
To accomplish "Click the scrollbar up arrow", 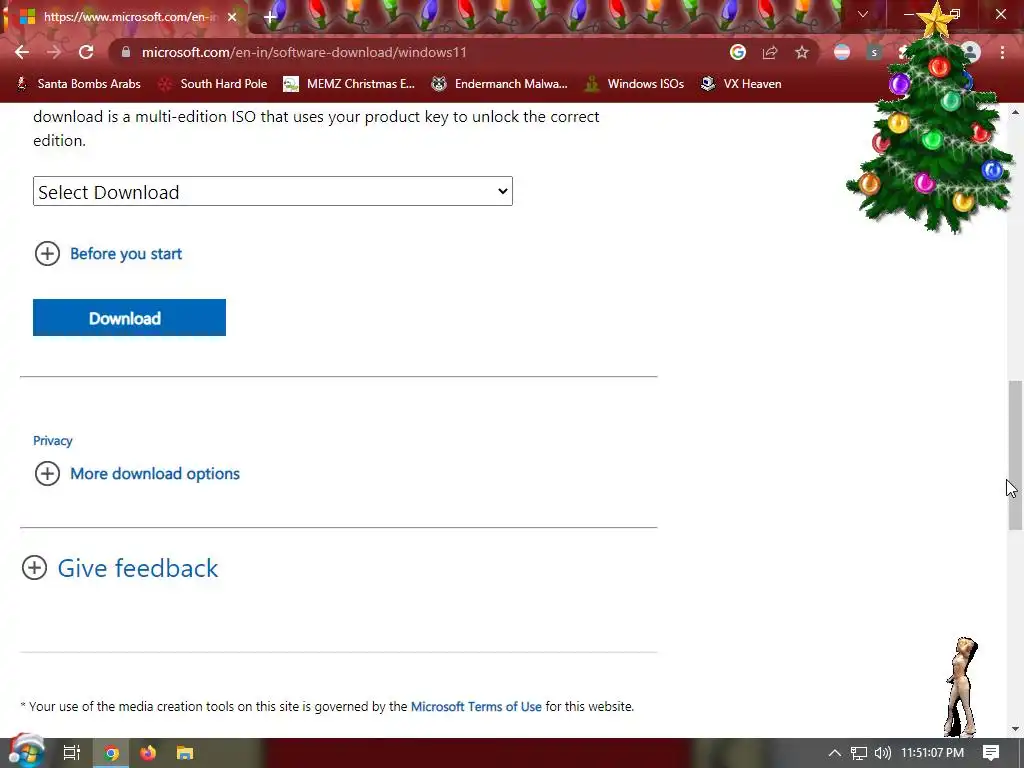I will [1016, 112].
